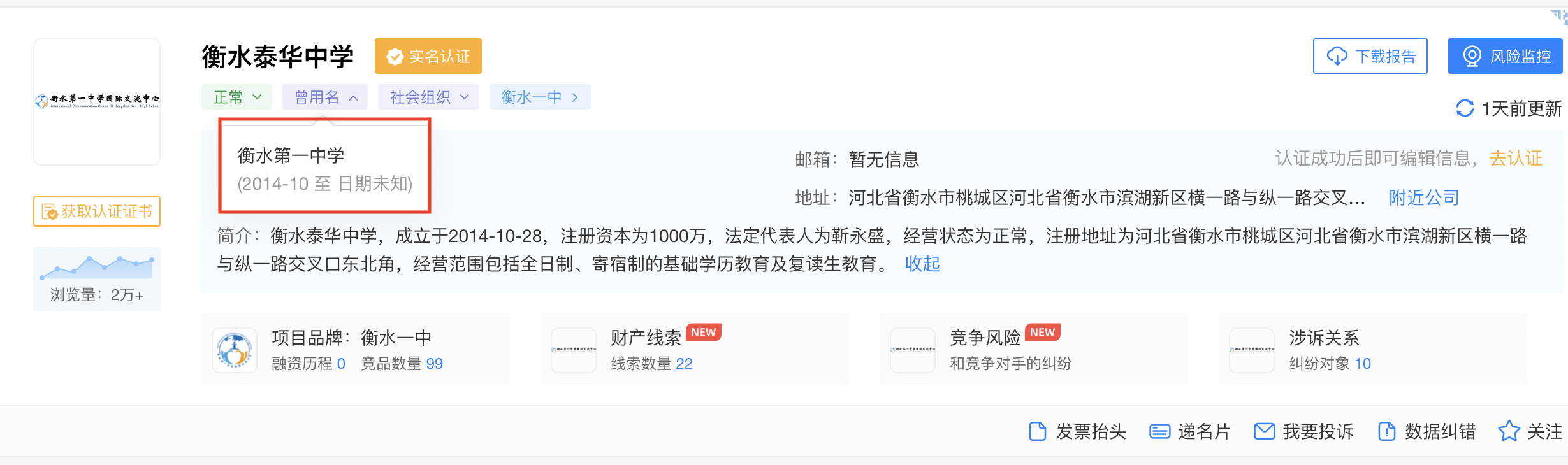Click the cloud icon on 下载报告 button
The width and height of the screenshot is (1568, 465).
click(x=1337, y=56)
